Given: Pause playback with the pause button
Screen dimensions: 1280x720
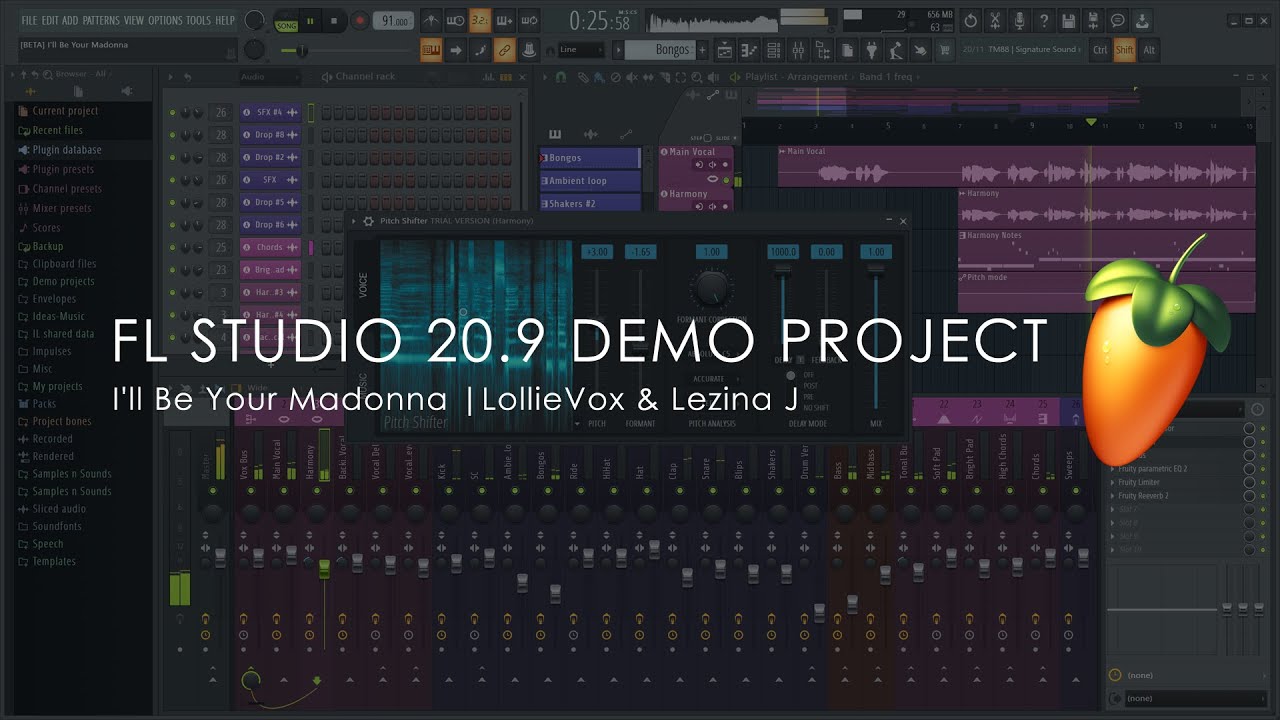Looking at the screenshot, I should (x=310, y=20).
